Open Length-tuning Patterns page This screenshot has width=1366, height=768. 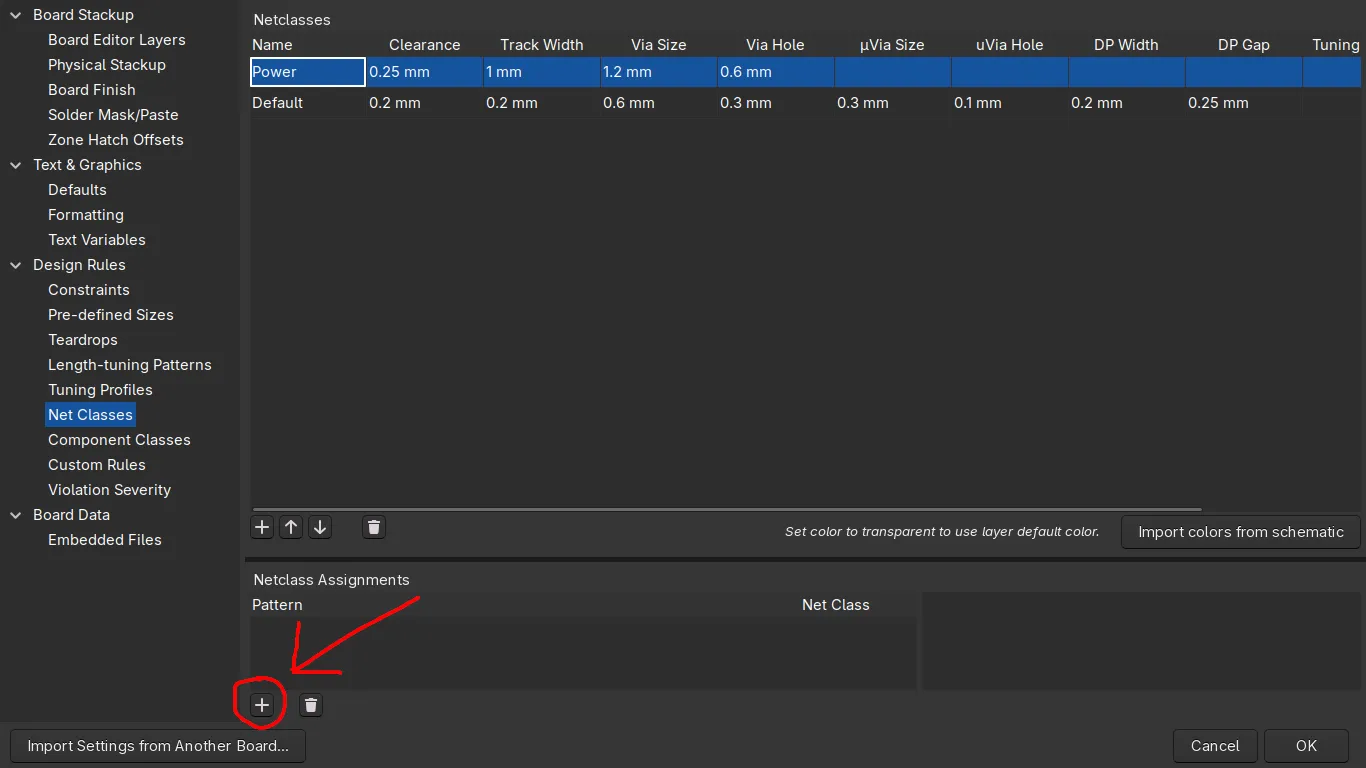coord(130,365)
